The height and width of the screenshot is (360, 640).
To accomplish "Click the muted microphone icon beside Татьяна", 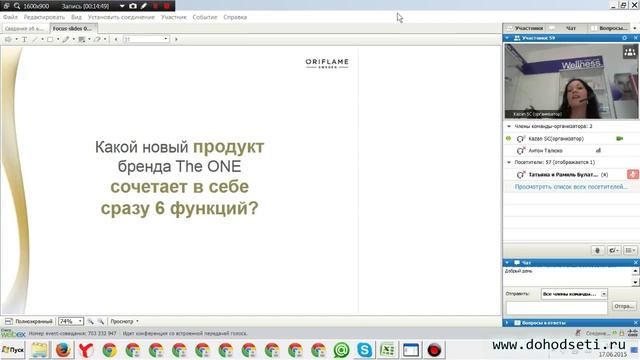I will coord(633,174).
